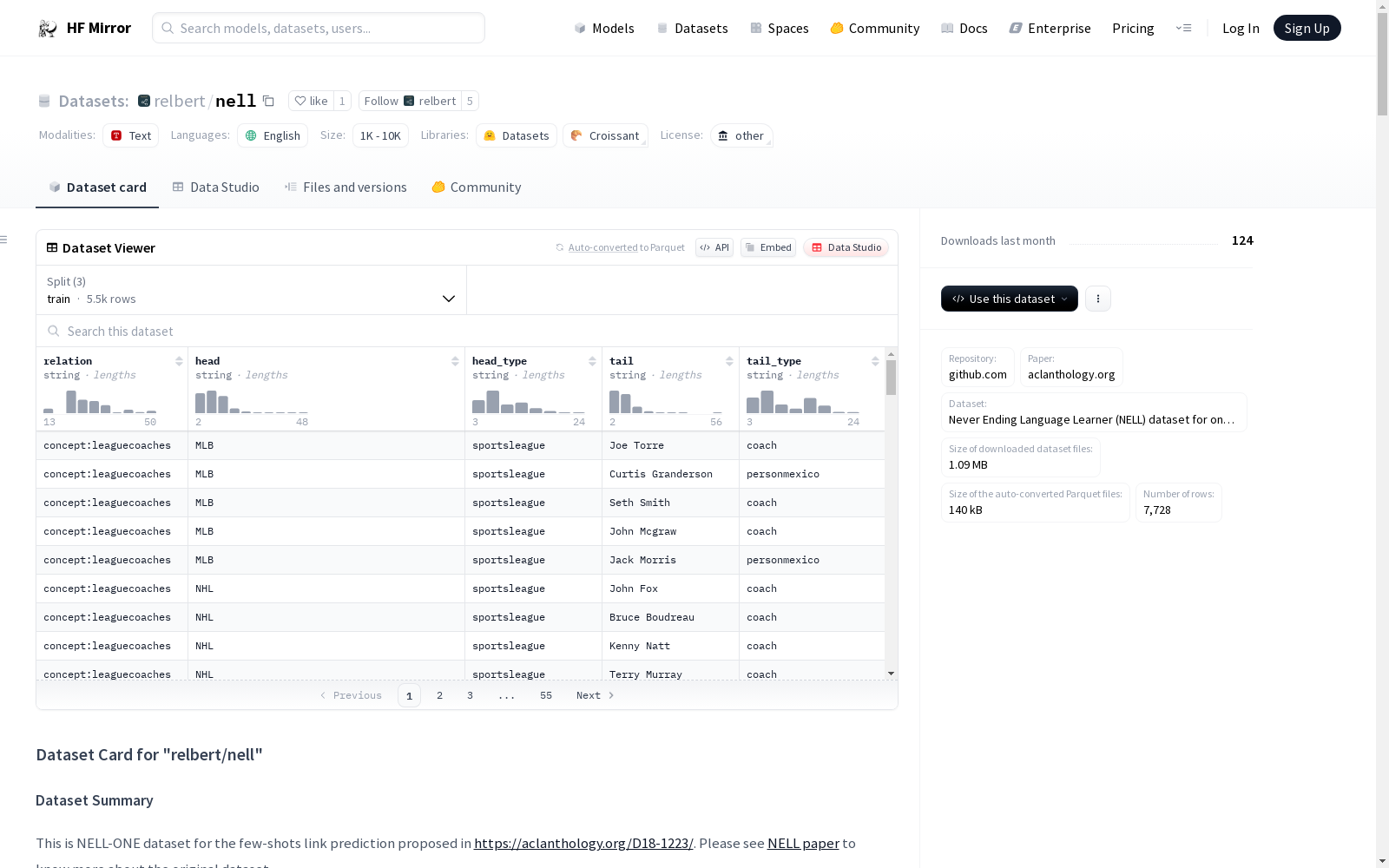Sort the head column
This screenshot has width=1389, height=868.
pyautogui.click(x=455, y=361)
